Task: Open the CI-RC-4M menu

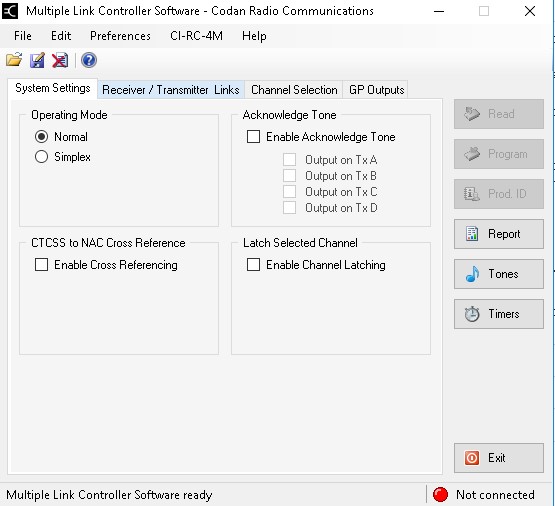Action: click(x=196, y=36)
